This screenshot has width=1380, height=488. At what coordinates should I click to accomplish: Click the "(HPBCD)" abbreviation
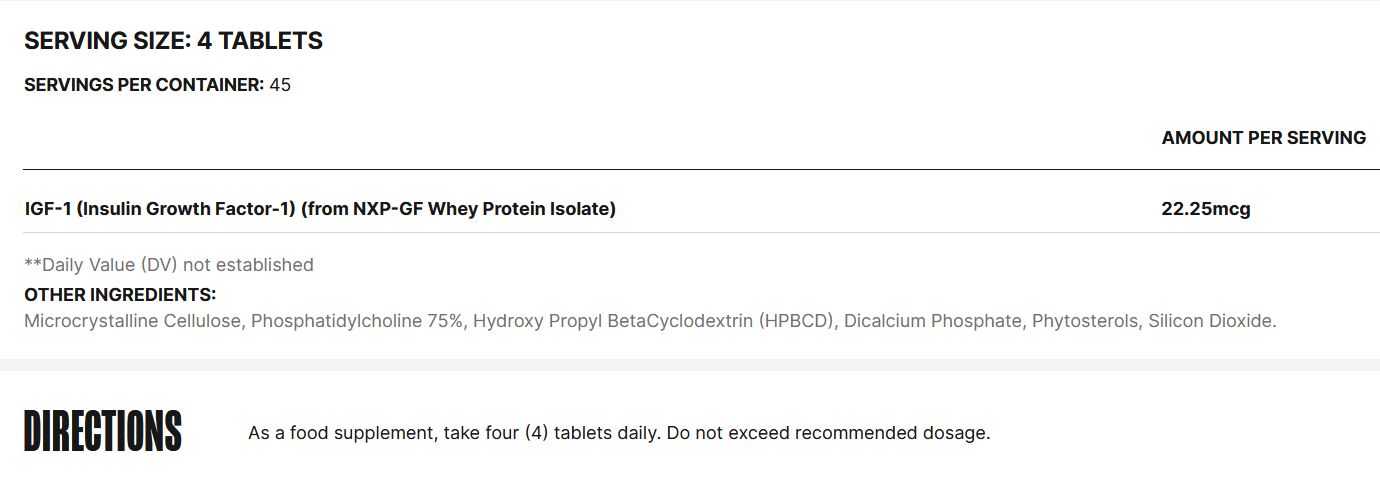click(796, 321)
